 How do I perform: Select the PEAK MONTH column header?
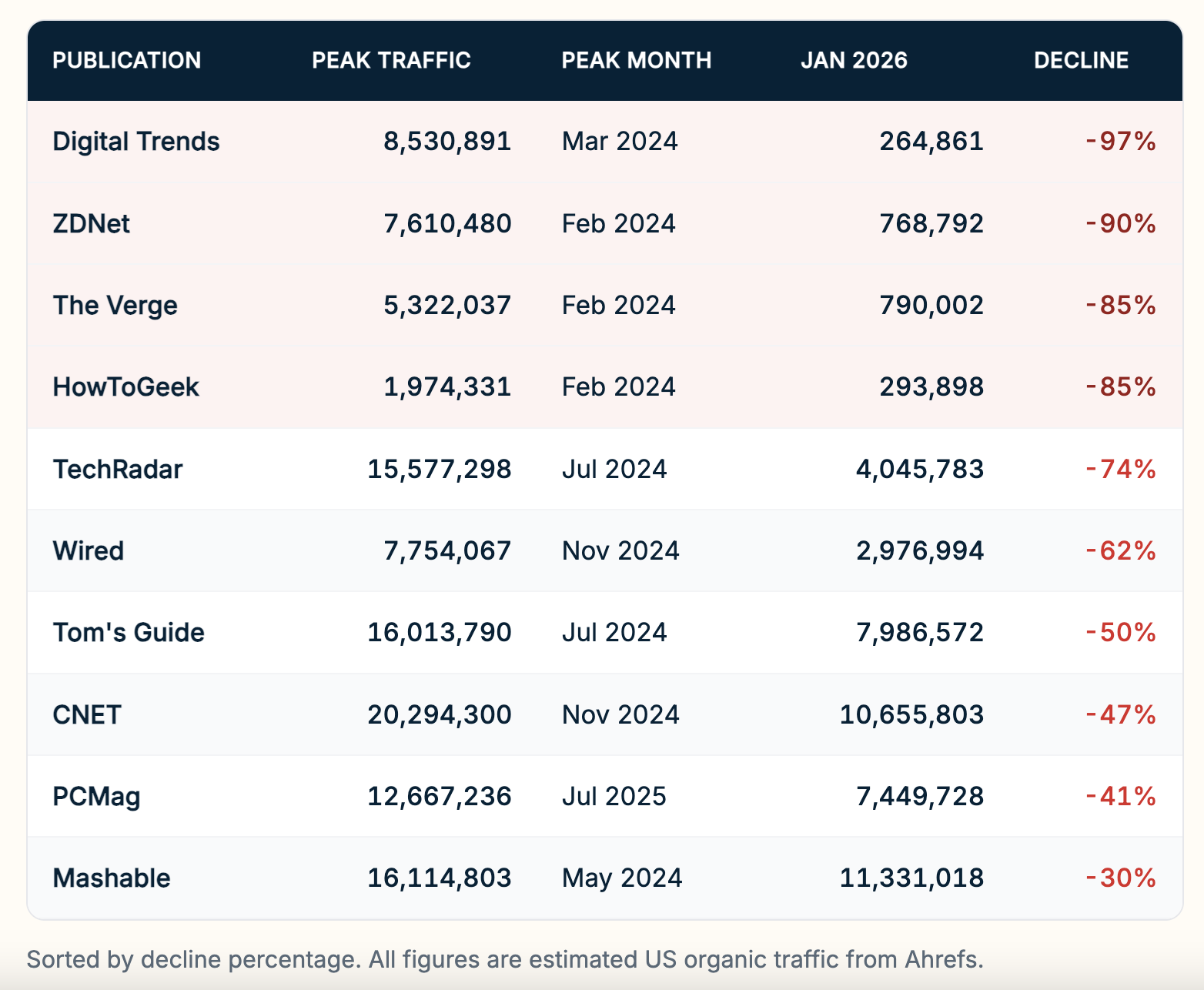(x=636, y=60)
